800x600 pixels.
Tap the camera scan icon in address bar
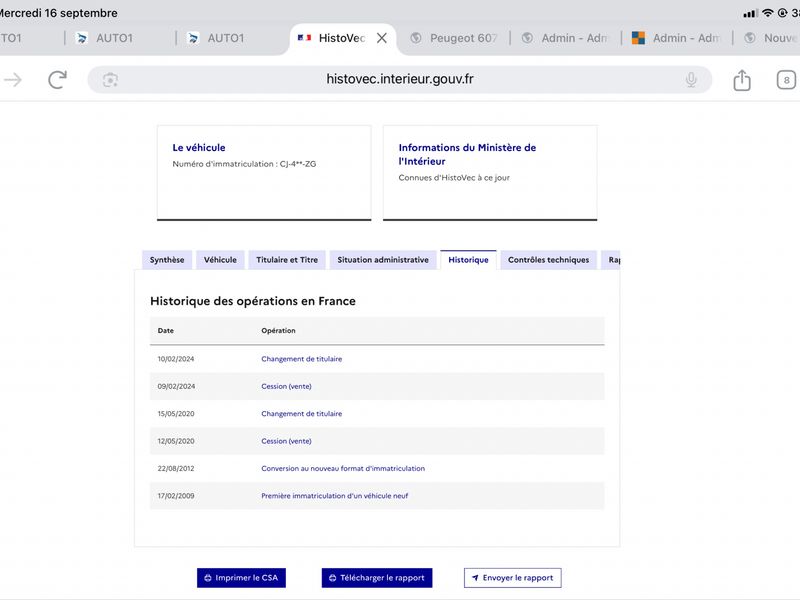tap(110, 80)
